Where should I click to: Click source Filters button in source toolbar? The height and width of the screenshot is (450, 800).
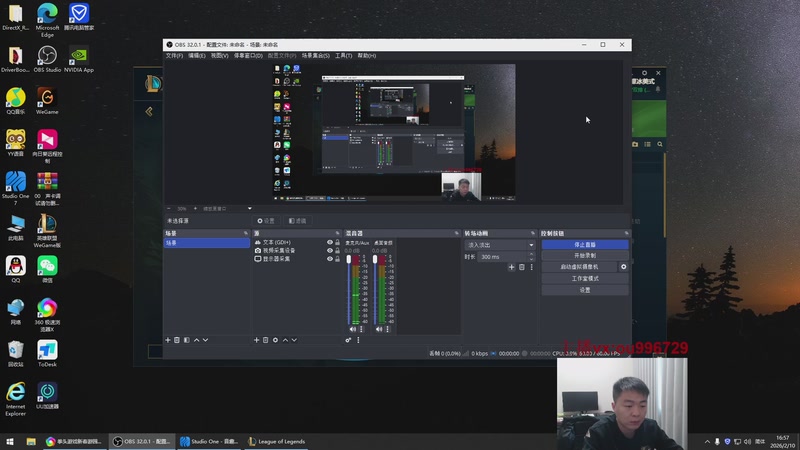coord(297,221)
